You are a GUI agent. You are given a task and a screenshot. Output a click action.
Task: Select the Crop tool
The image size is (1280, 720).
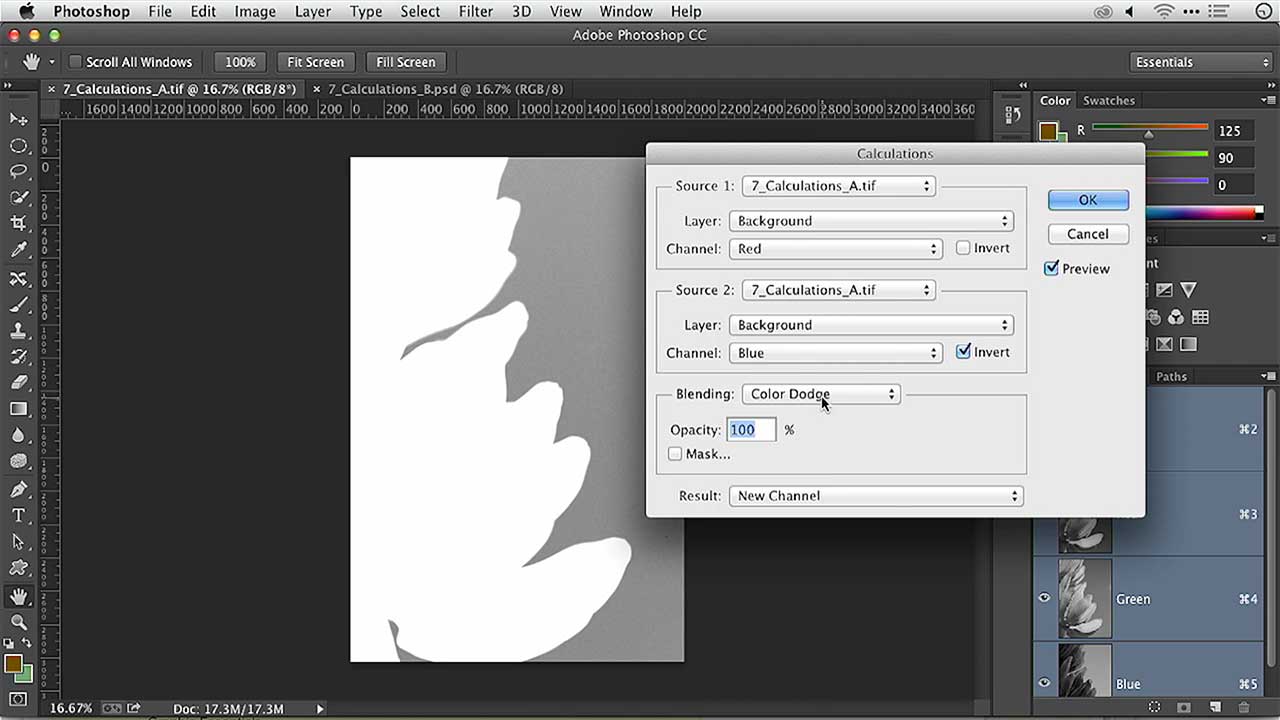[20, 224]
